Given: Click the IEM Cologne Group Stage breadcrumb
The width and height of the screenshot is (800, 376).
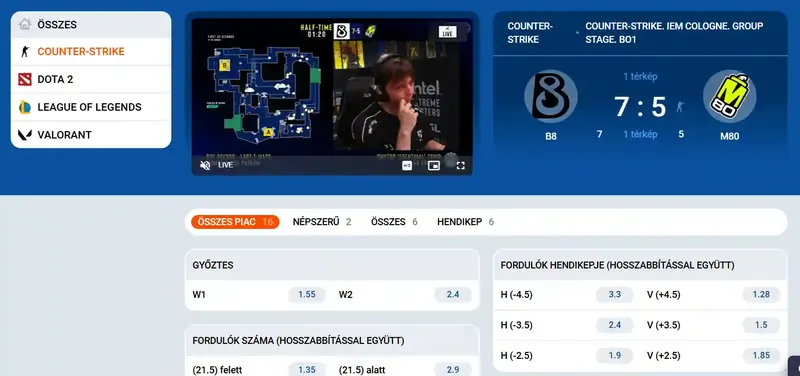Looking at the screenshot, I should 674,33.
